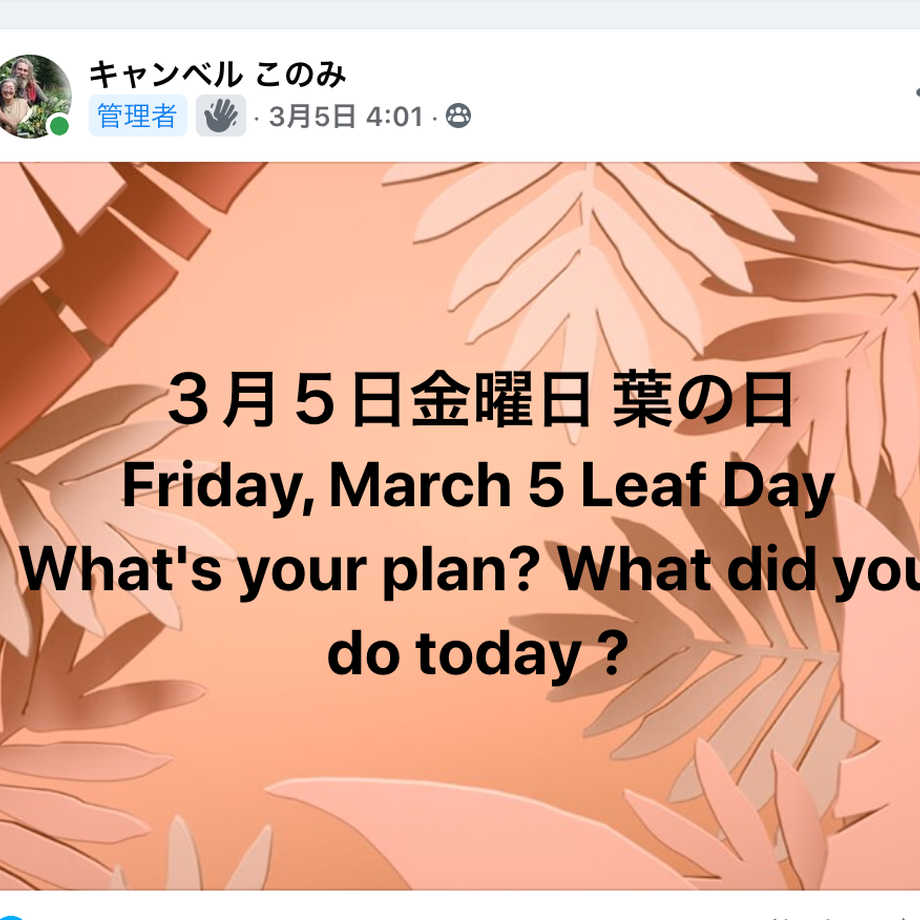Click the 管理者 admin badge
This screenshot has width=920, height=920.
(138, 116)
